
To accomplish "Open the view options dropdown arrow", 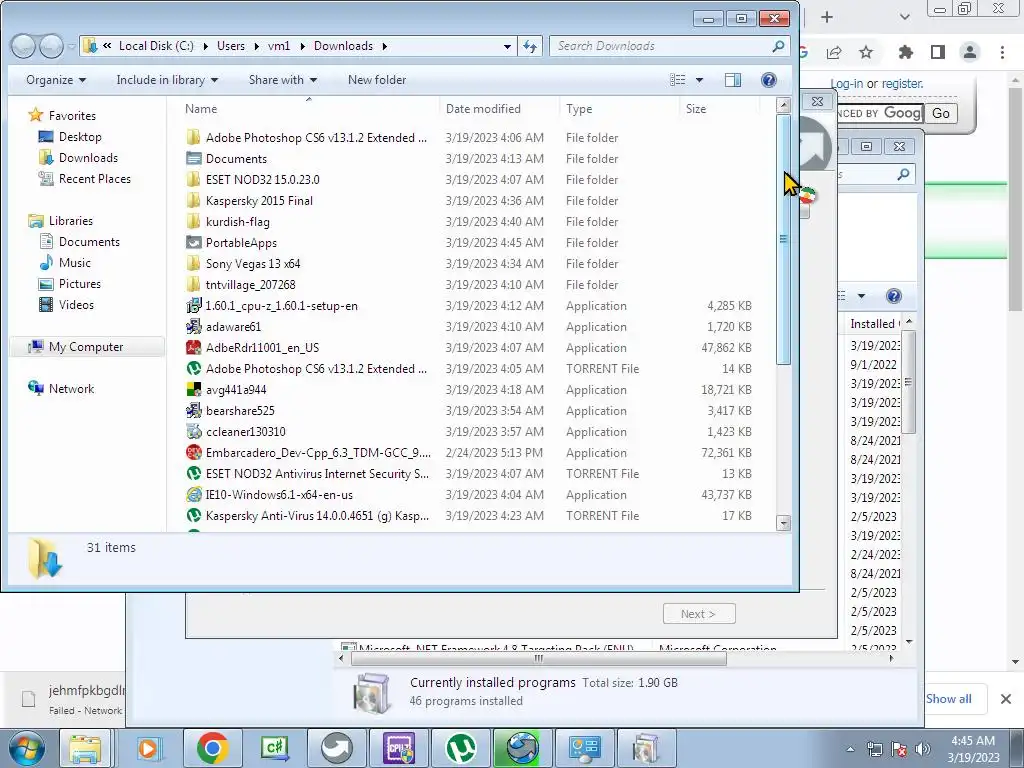I will (x=699, y=80).
